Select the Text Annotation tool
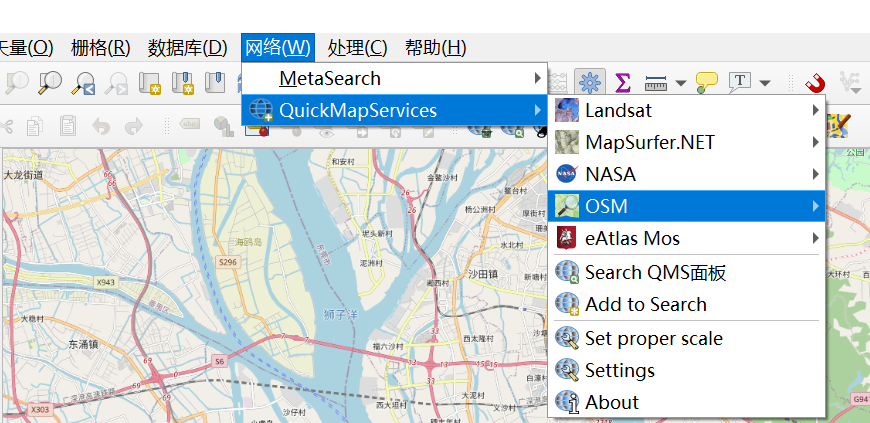Screen dimensions: 870x423 [x=740, y=82]
